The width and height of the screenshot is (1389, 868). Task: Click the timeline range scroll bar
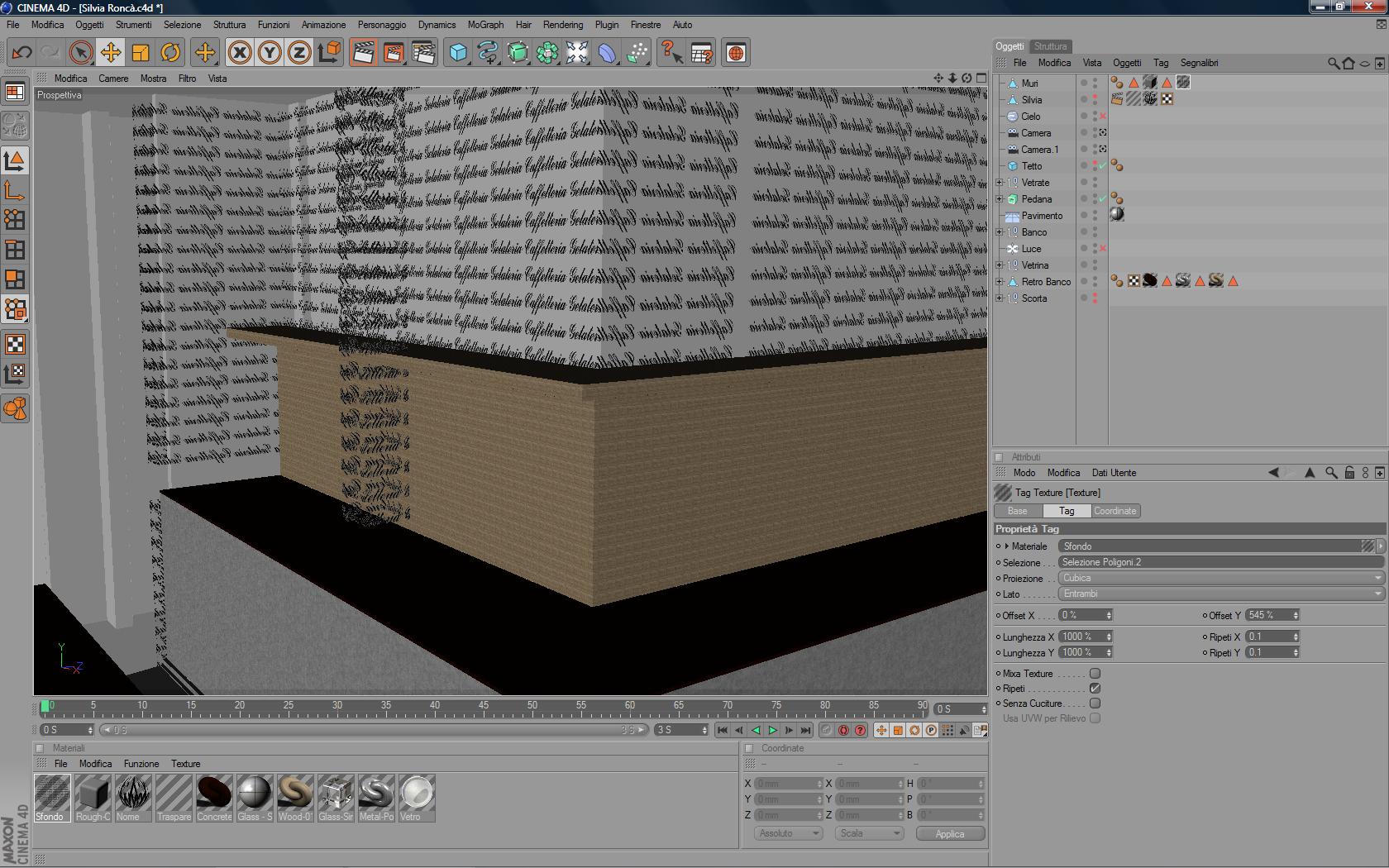(x=374, y=730)
